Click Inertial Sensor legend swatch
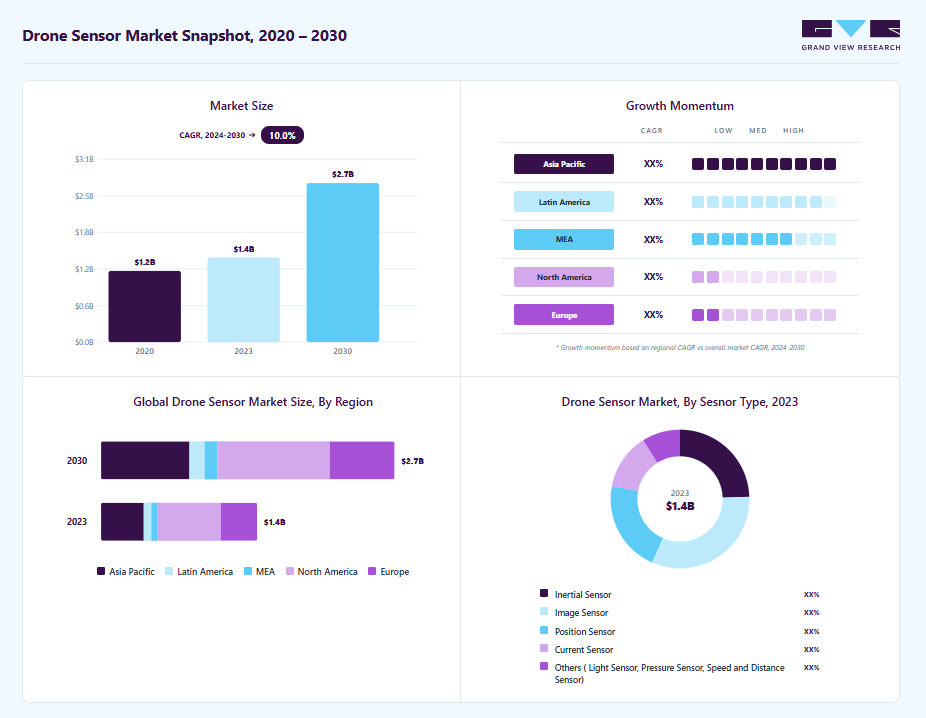The width and height of the screenshot is (926, 718). pyautogui.click(x=544, y=593)
